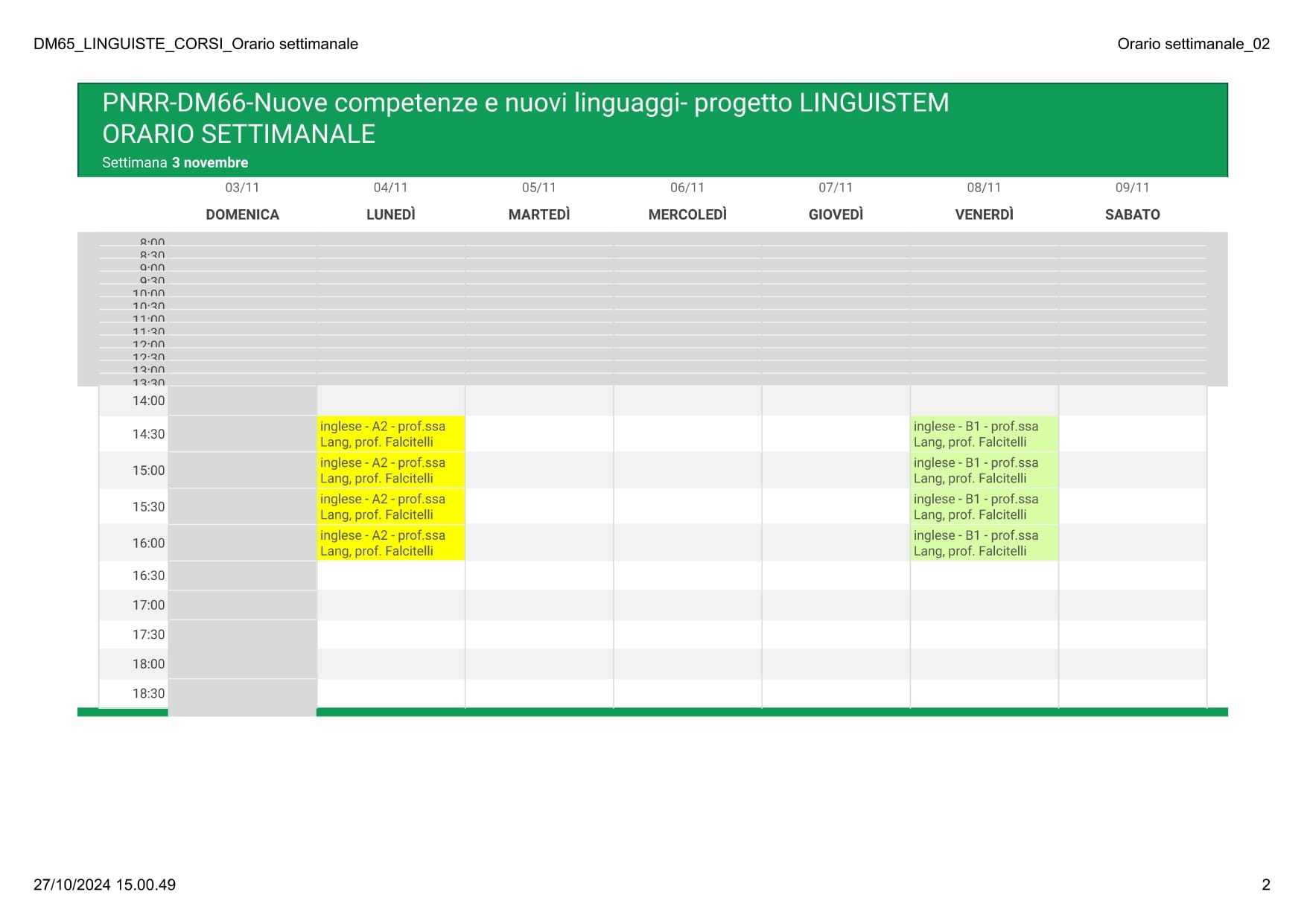This screenshot has width=1307, height=924.
Task: Click the ORARIO SETTIMANALE heading
Action: [x=238, y=134]
